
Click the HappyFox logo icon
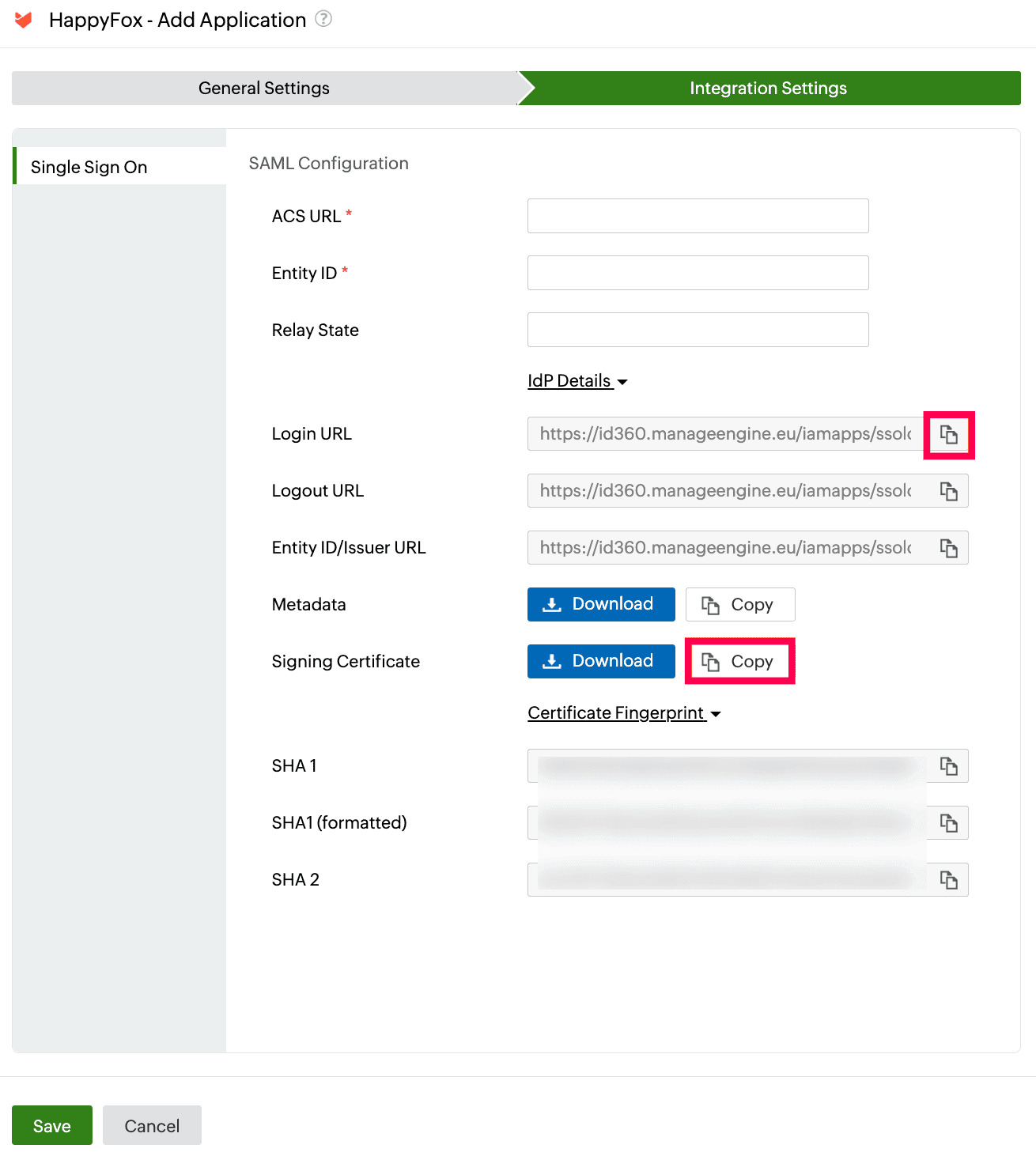click(24, 20)
